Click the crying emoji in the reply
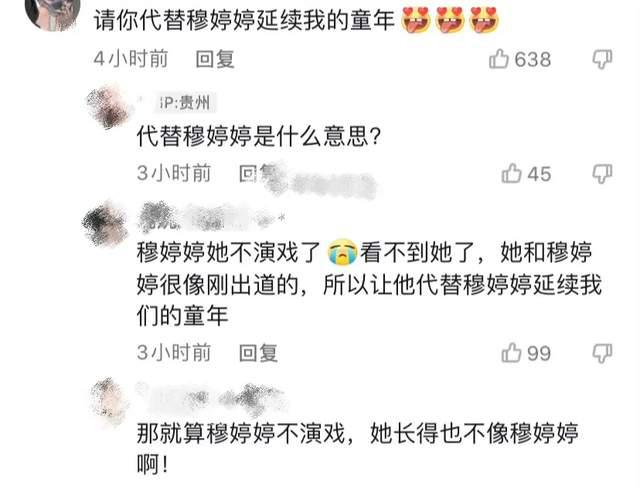Image resolution: width=640 pixels, height=489 pixels. [342, 252]
